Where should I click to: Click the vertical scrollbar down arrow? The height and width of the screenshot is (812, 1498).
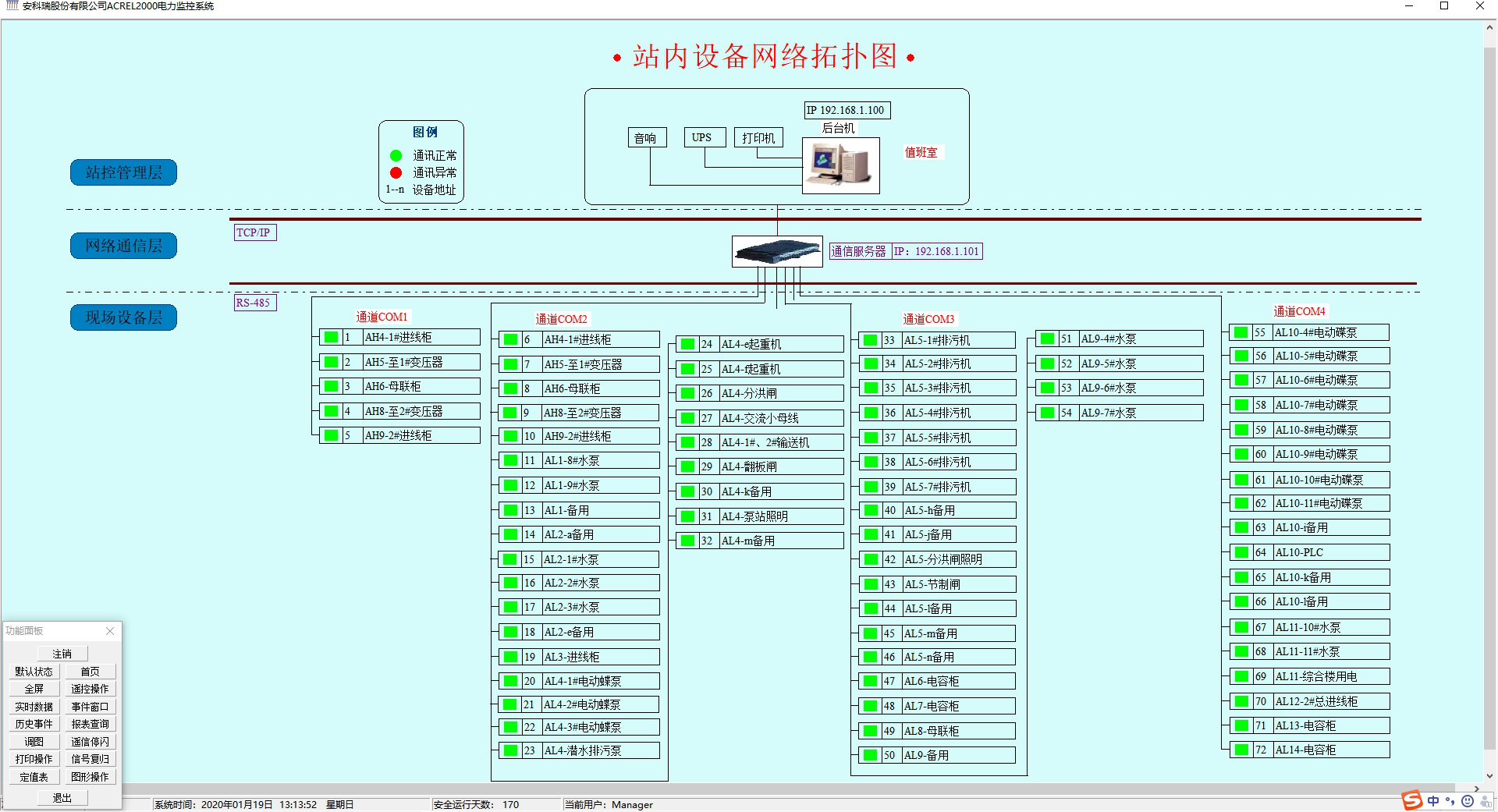(1489, 776)
